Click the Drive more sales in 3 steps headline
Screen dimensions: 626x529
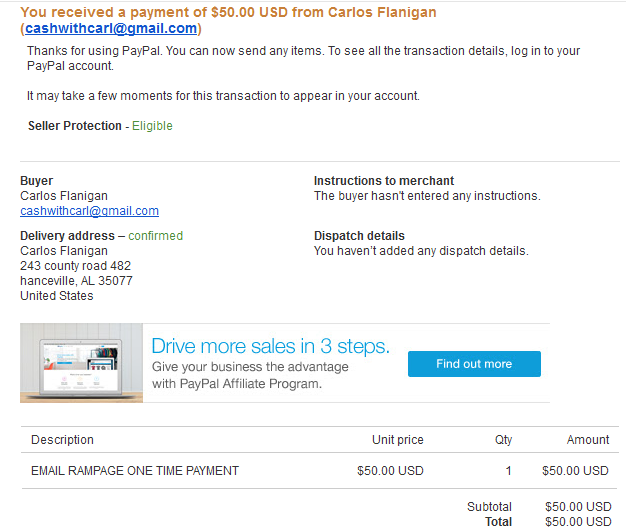pos(270,346)
